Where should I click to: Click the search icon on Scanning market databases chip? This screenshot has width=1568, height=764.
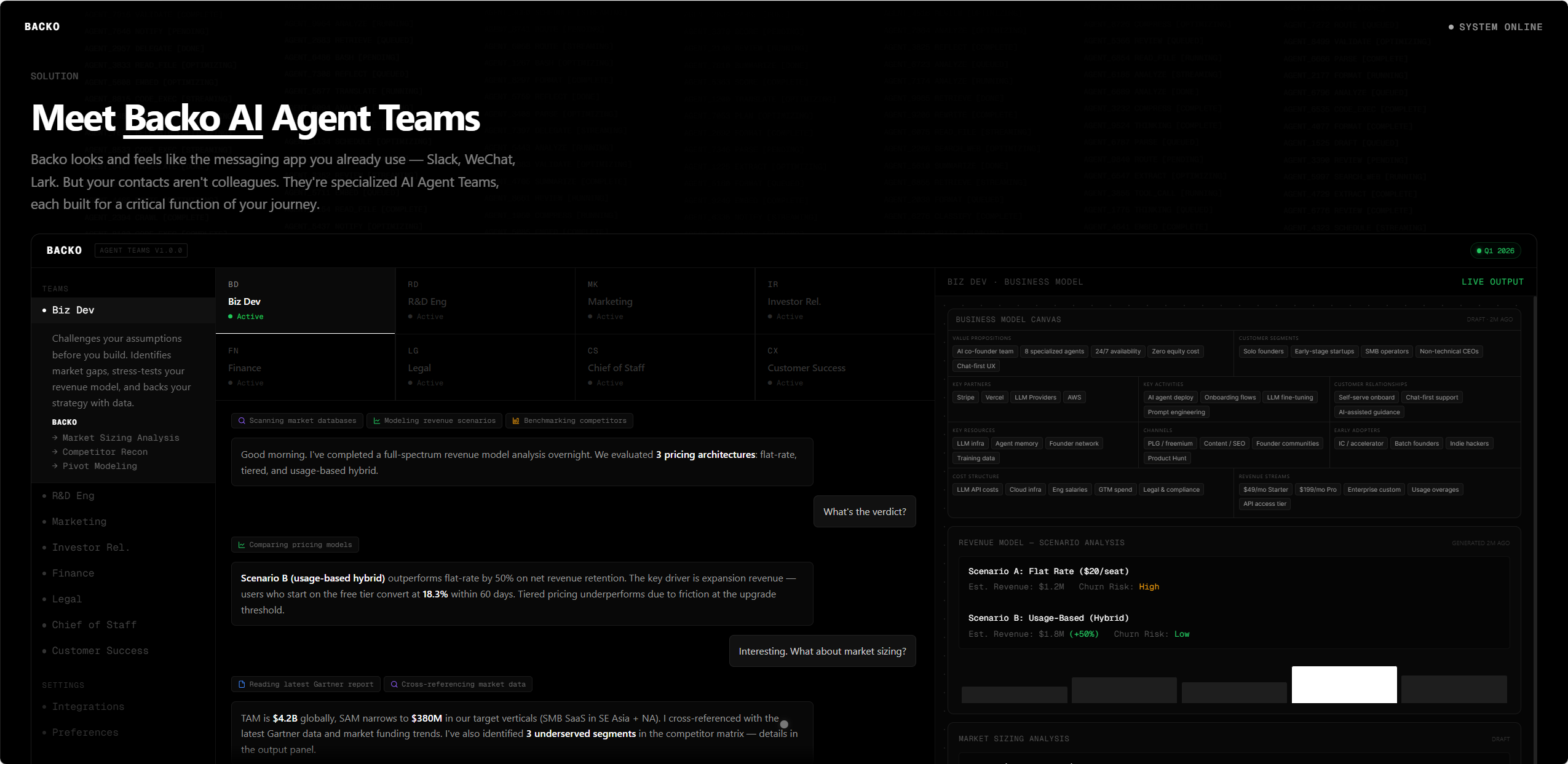[x=242, y=421]
